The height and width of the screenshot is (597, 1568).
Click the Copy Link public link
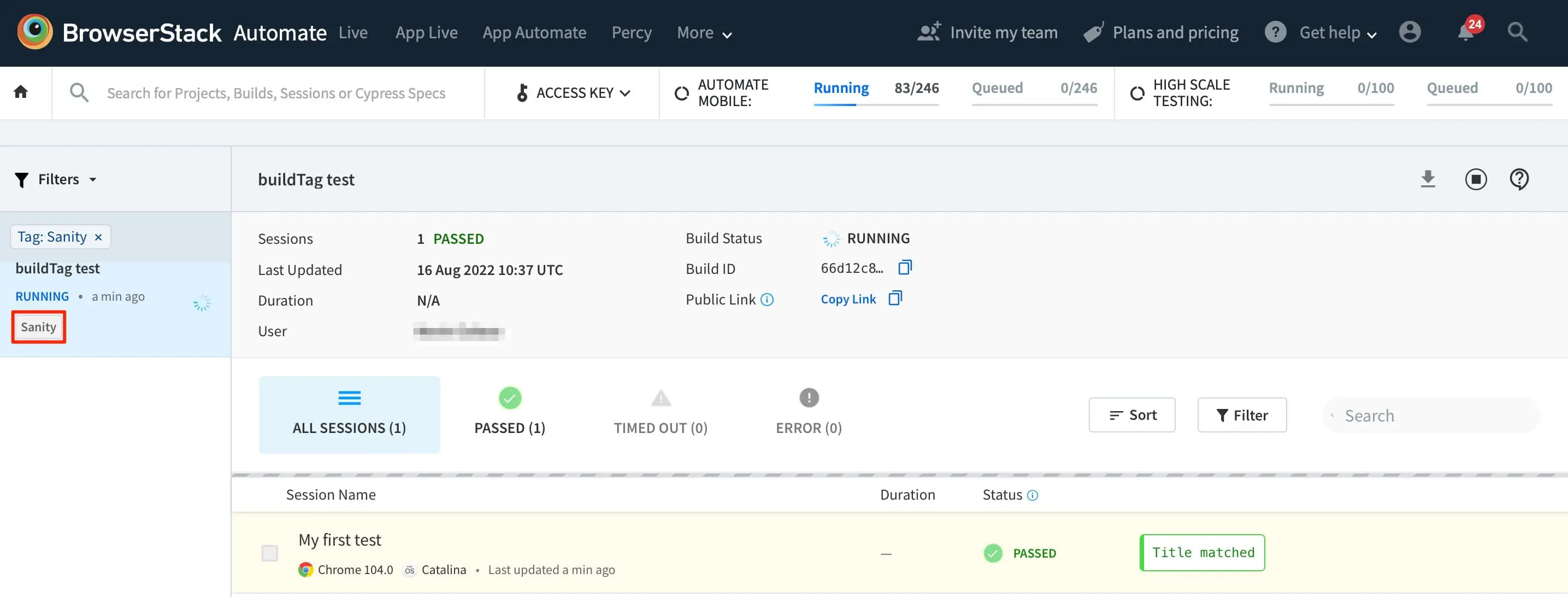coord(848,299)
